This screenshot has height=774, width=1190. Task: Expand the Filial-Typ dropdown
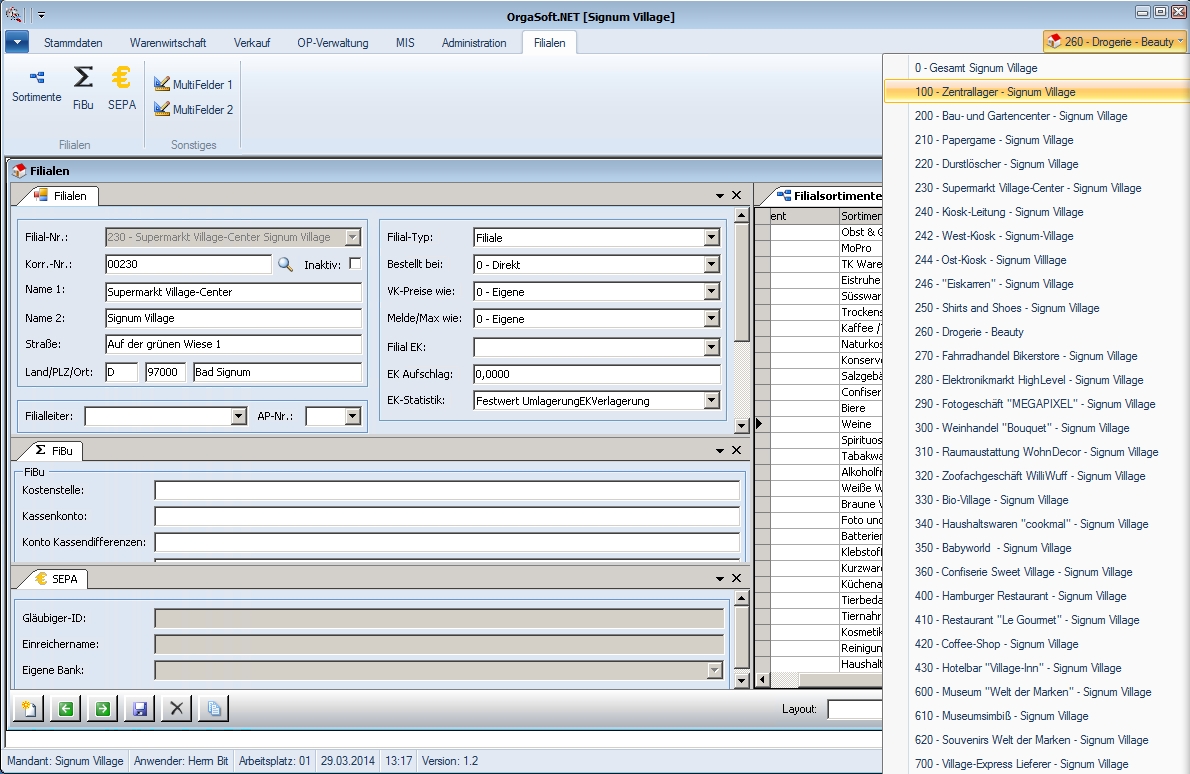(711, 238)
